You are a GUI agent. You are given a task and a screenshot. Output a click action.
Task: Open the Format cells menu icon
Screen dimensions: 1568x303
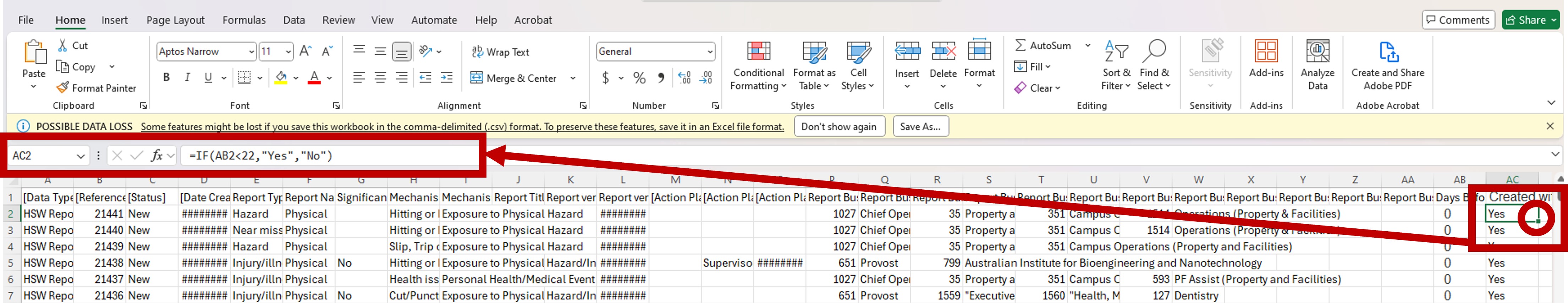tap(979, 49)
